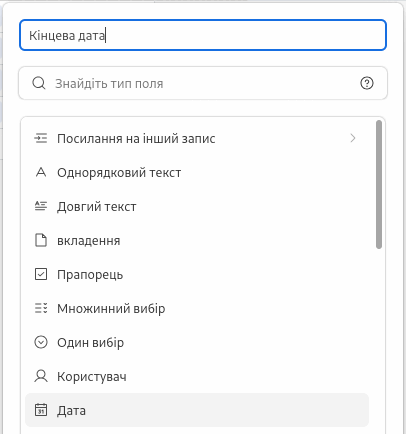Open the help question mark icon
Screen dimensions: 406x434
tap(367, 83)
